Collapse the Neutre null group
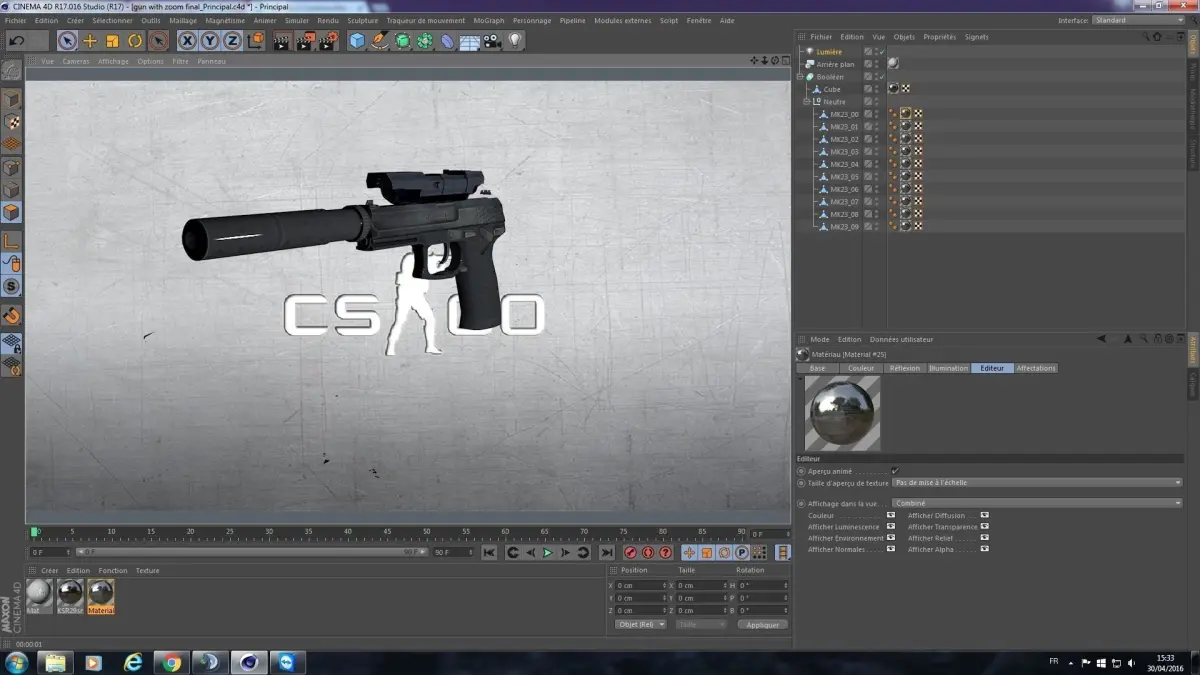This screenshot has width=1200, height=675. pos(807,102)
